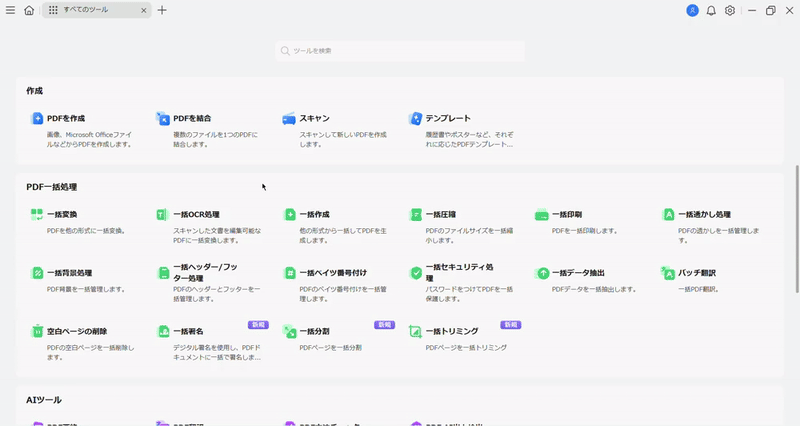Open the hamburger menu icon

click(x=10, y=10)
